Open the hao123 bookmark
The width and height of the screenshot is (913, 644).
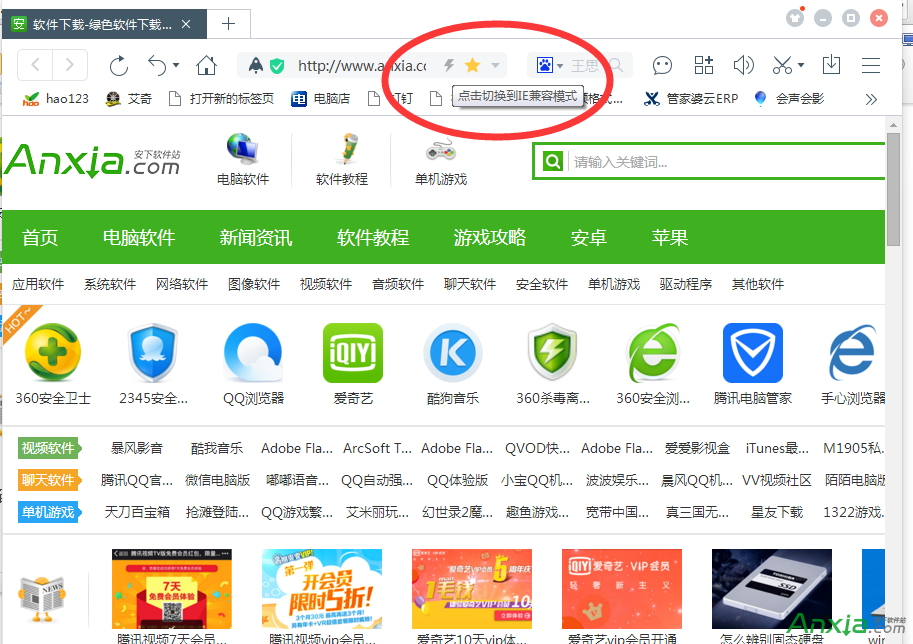coord(55,99)
